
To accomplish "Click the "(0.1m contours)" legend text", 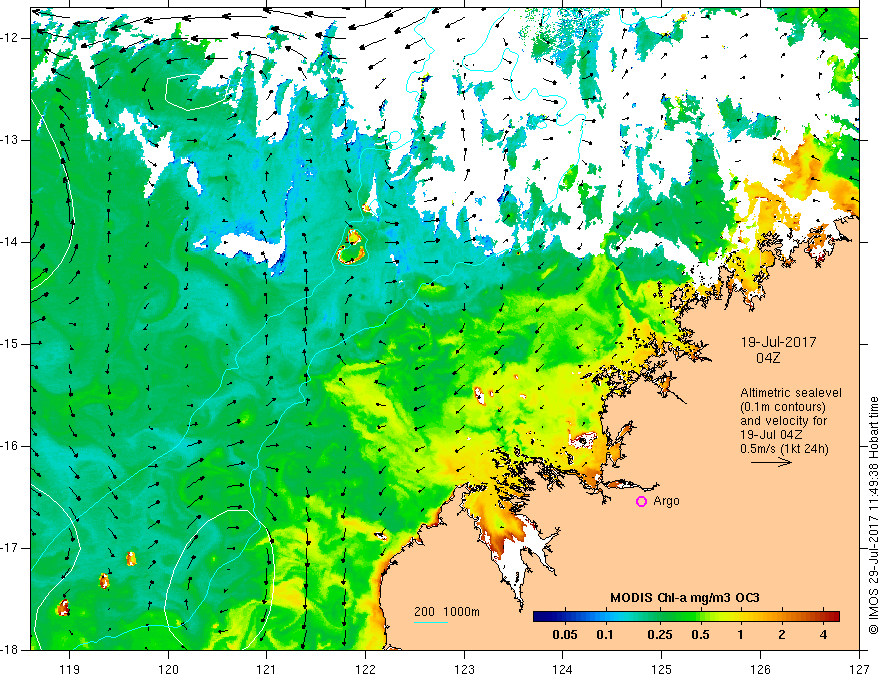I will [783, 407].
